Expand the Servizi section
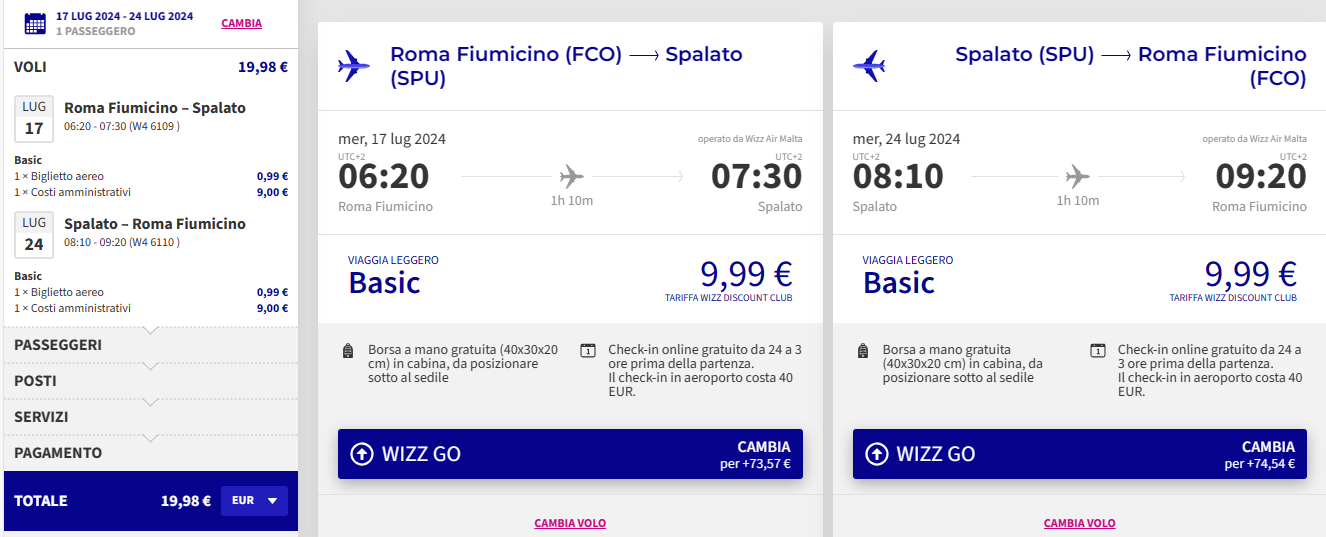The height and width of the screenshot is (537, 1326). [x=150, y=417]
